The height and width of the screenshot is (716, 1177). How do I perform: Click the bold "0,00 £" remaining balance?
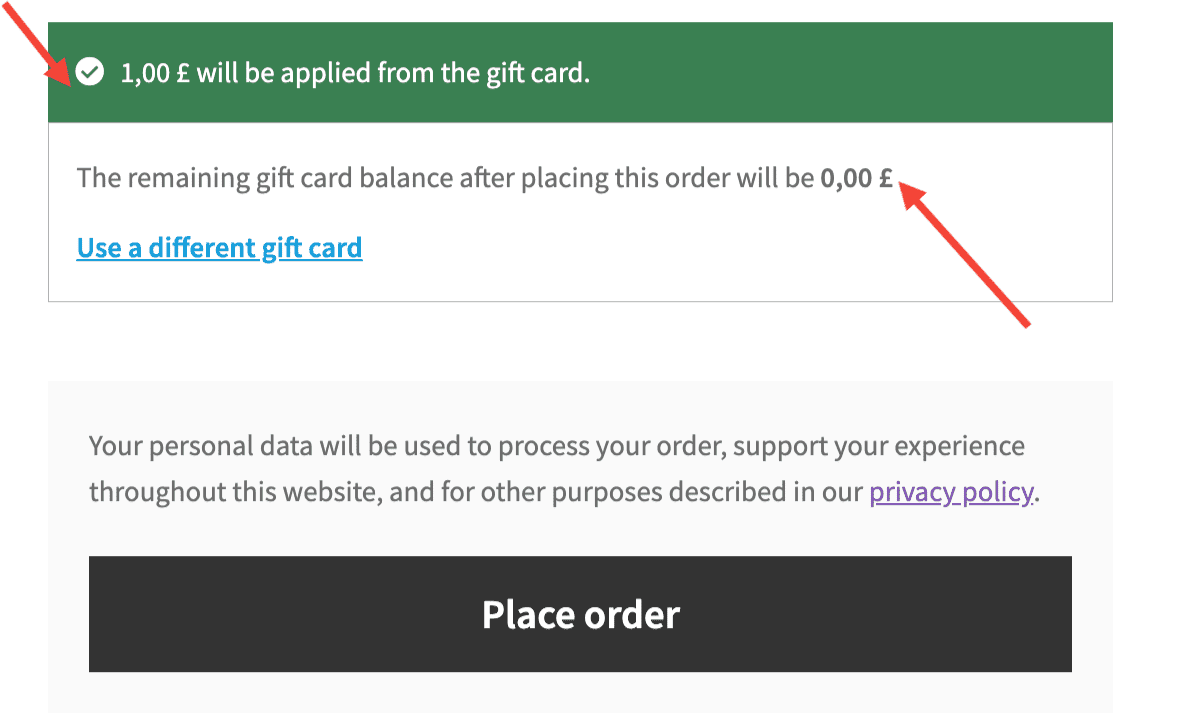tap(856, 179)
